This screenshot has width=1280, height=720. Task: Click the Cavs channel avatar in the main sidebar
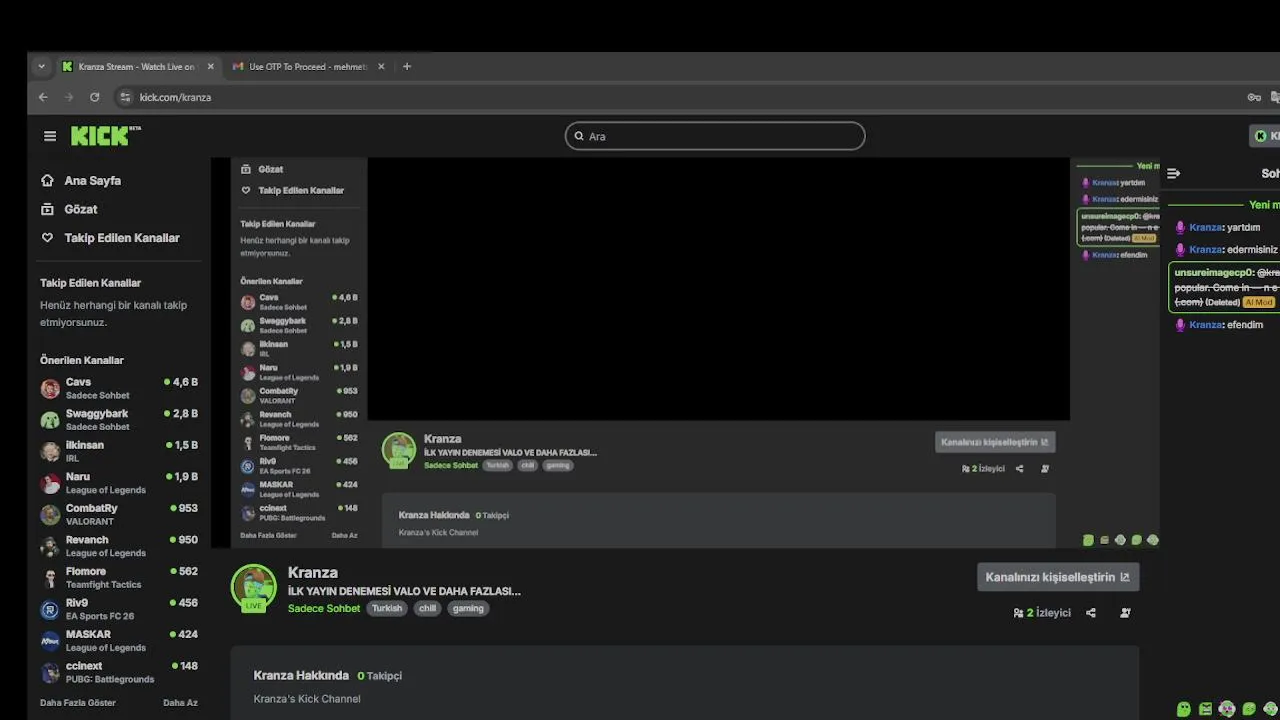(x=50, y=389)
